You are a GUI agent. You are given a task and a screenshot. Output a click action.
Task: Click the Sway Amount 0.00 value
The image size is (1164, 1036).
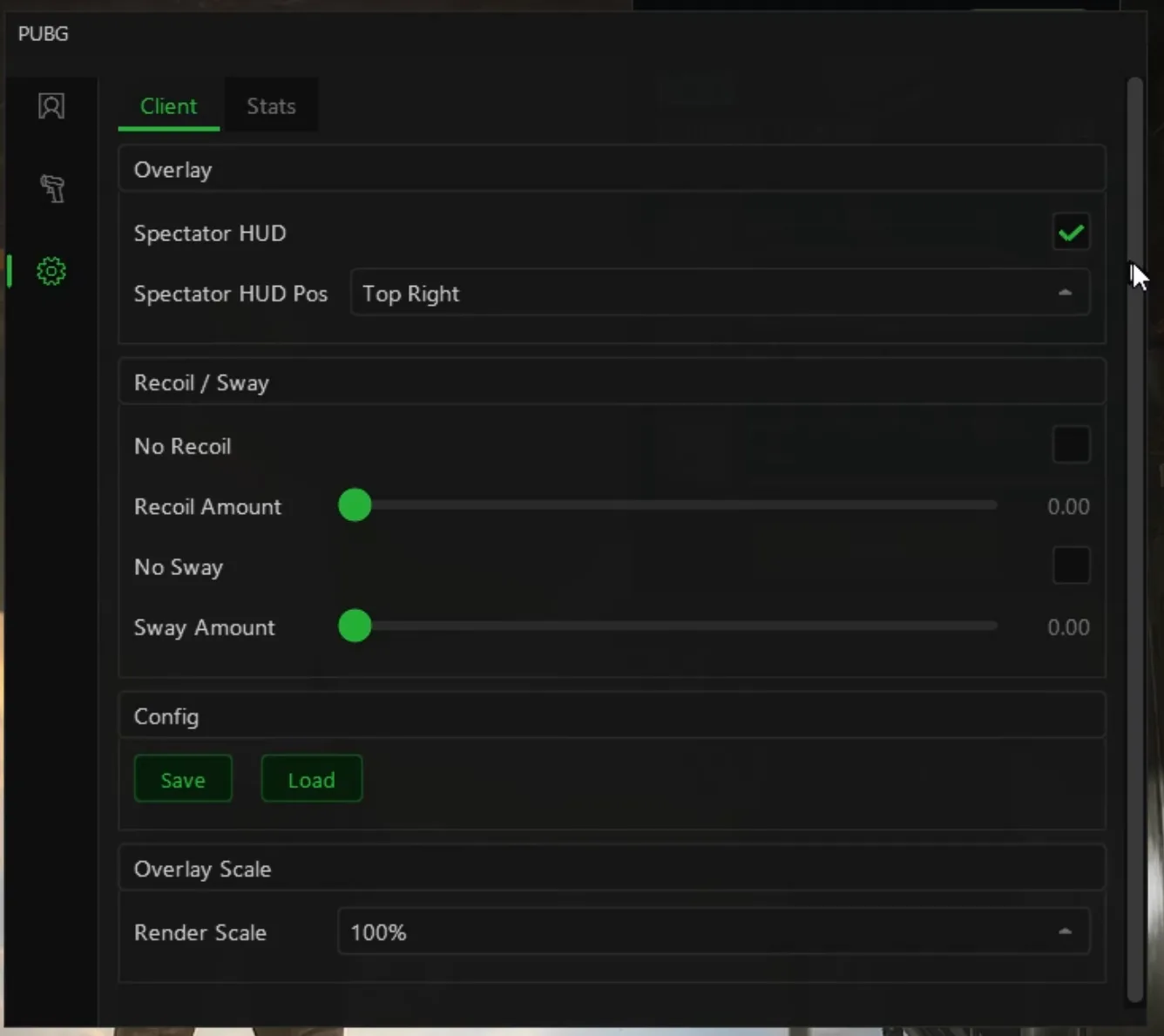(1068, 627)
